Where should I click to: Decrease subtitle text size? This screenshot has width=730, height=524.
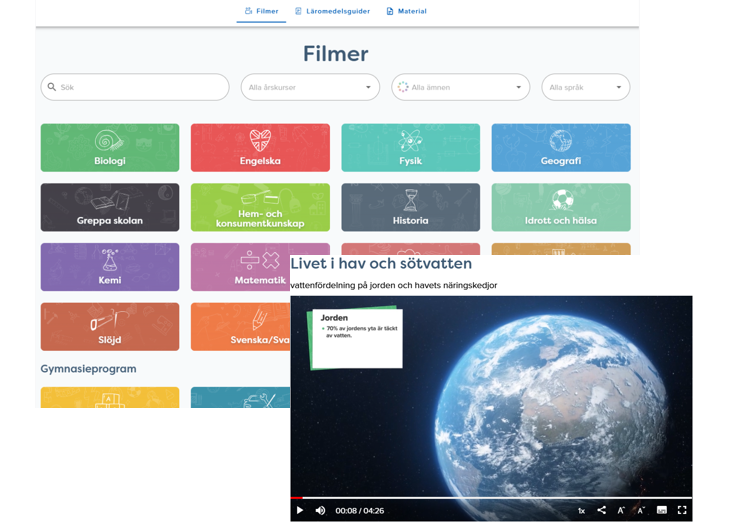(621, 510)
